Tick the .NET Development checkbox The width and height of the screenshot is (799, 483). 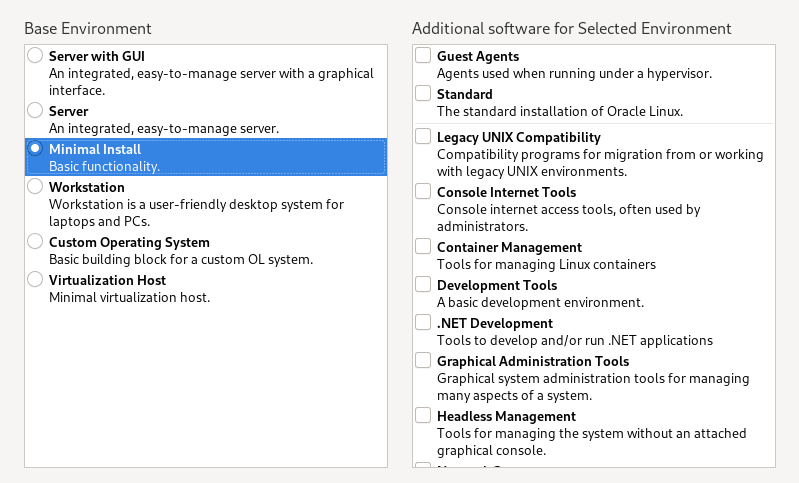coord(423,322)
